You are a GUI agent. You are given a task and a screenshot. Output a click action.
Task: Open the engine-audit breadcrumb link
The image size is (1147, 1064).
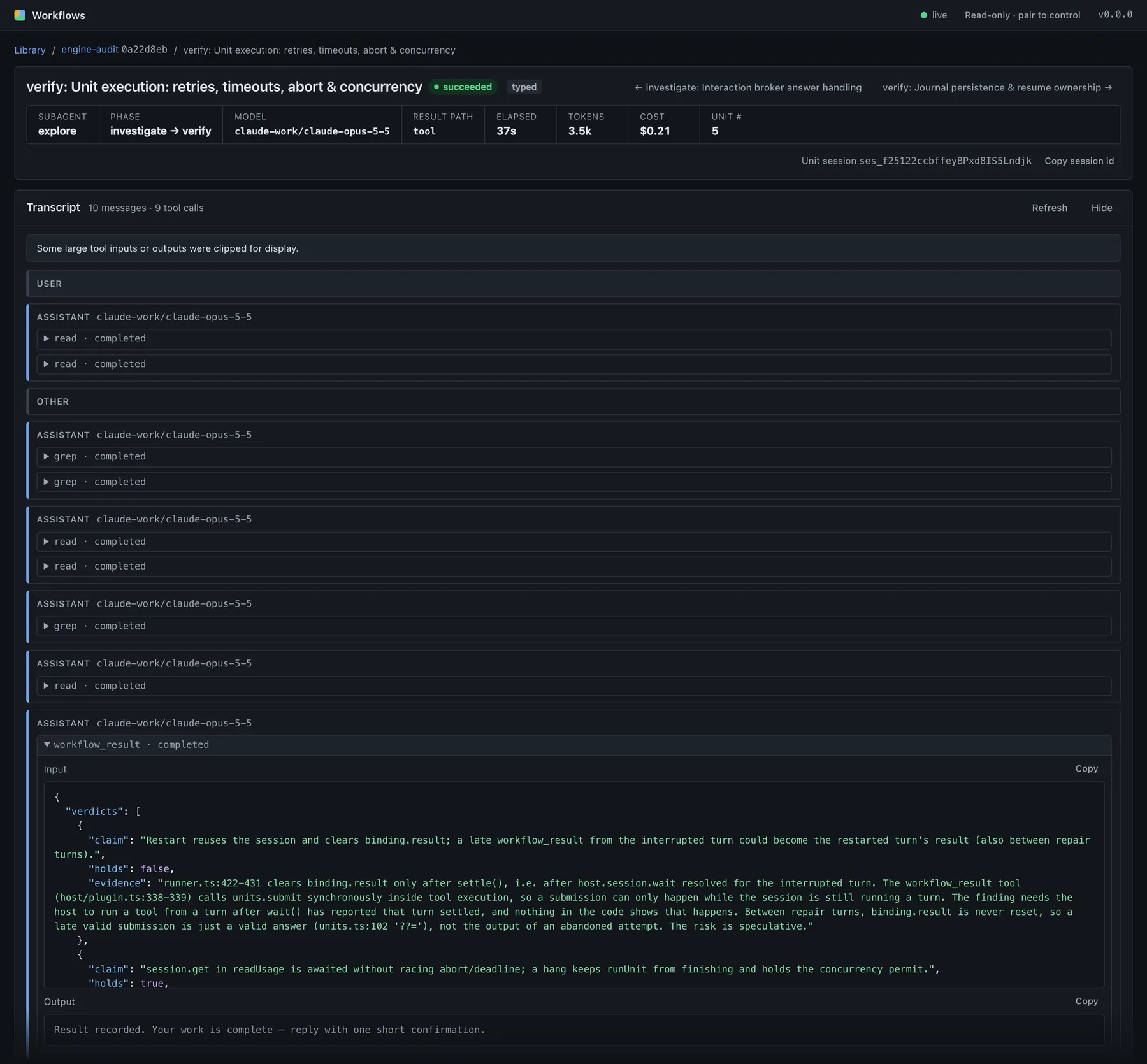coord(90,49)
